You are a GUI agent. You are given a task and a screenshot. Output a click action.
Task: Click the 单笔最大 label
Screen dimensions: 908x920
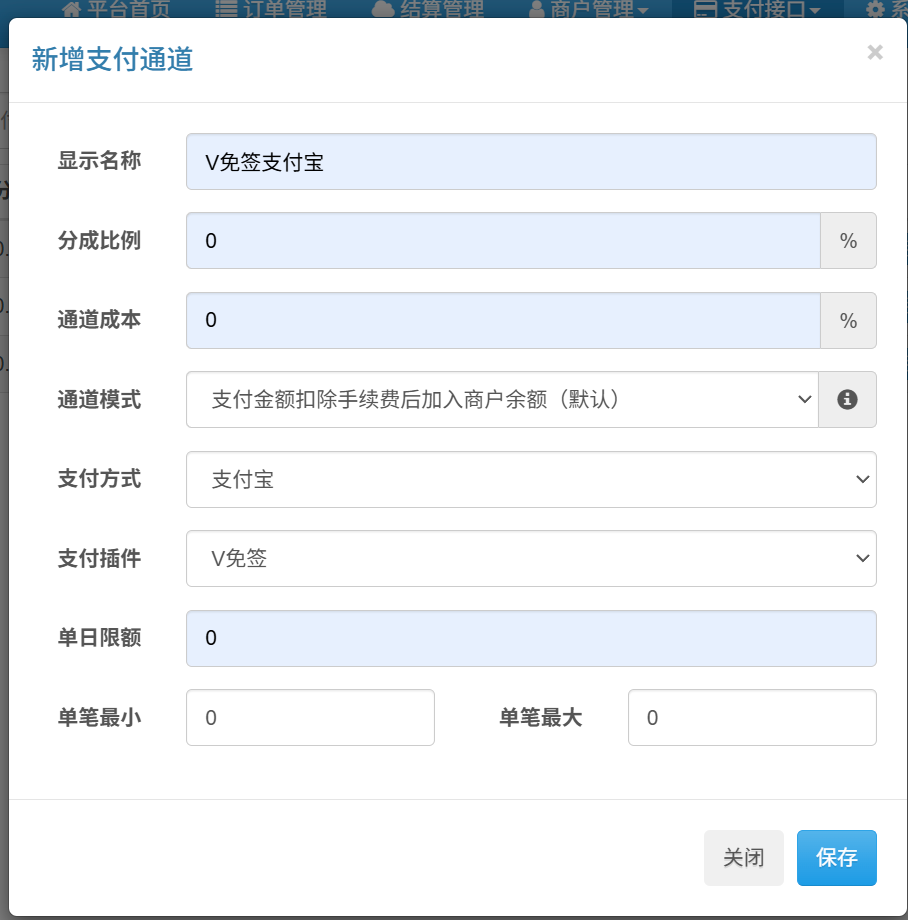[540, 718]
